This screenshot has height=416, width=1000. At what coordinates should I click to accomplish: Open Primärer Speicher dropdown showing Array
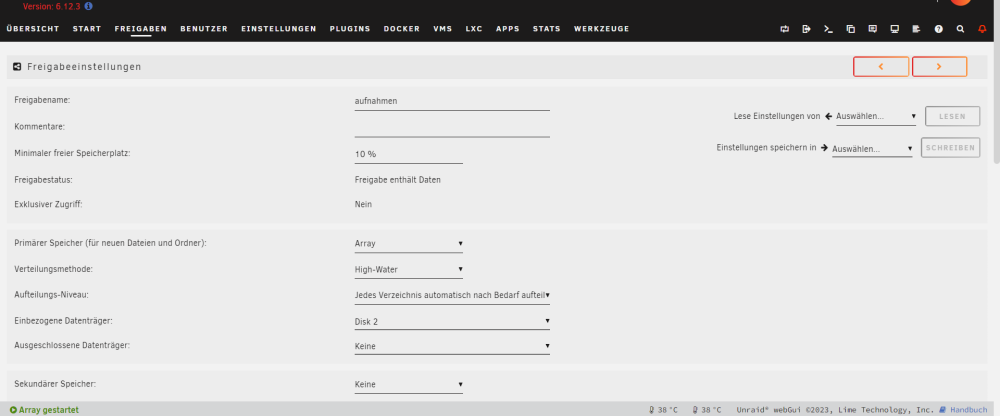(409, 243)
